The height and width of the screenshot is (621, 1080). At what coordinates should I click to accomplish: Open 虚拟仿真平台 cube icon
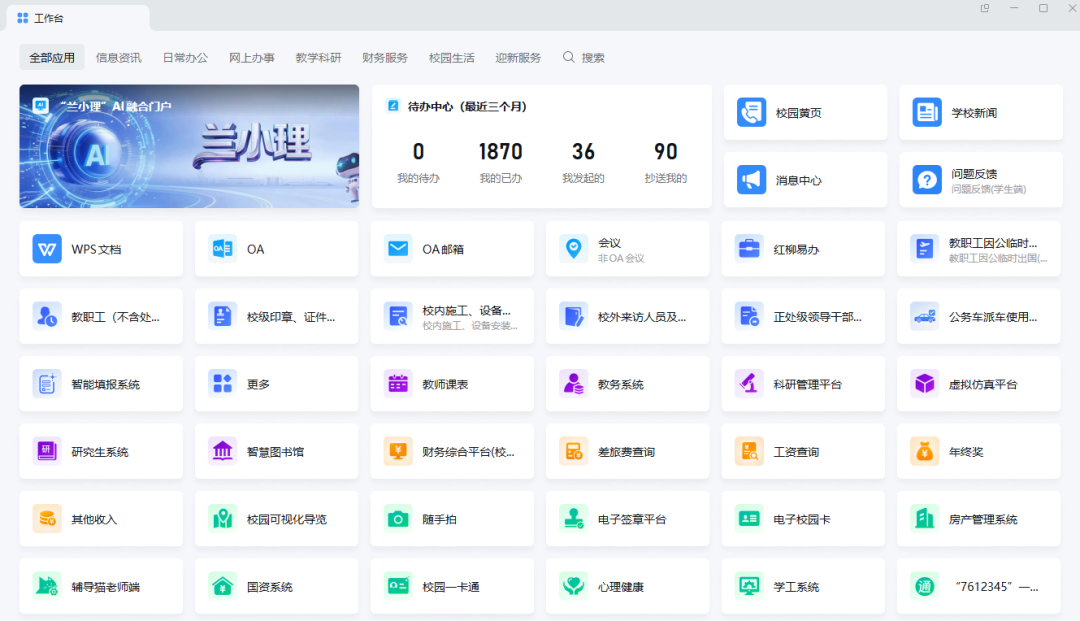pyautogui.click(x=924, y=383)
